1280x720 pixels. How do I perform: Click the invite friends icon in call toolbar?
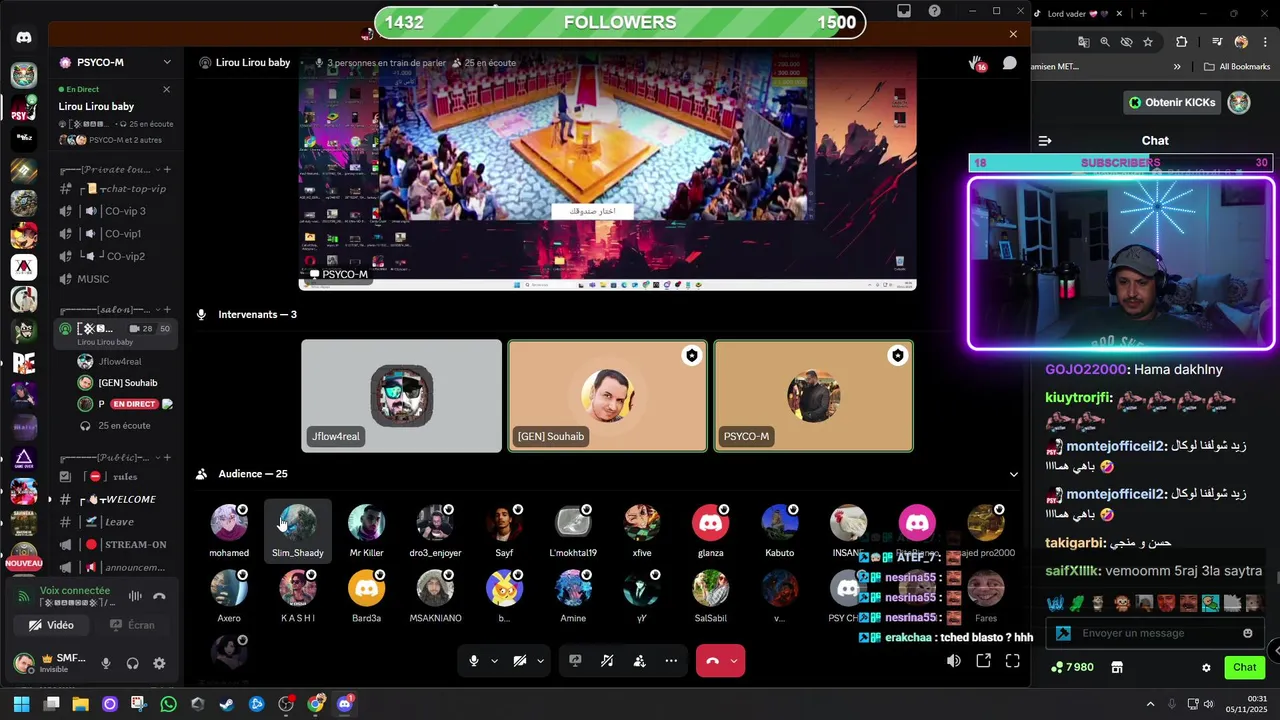point(639,661)
